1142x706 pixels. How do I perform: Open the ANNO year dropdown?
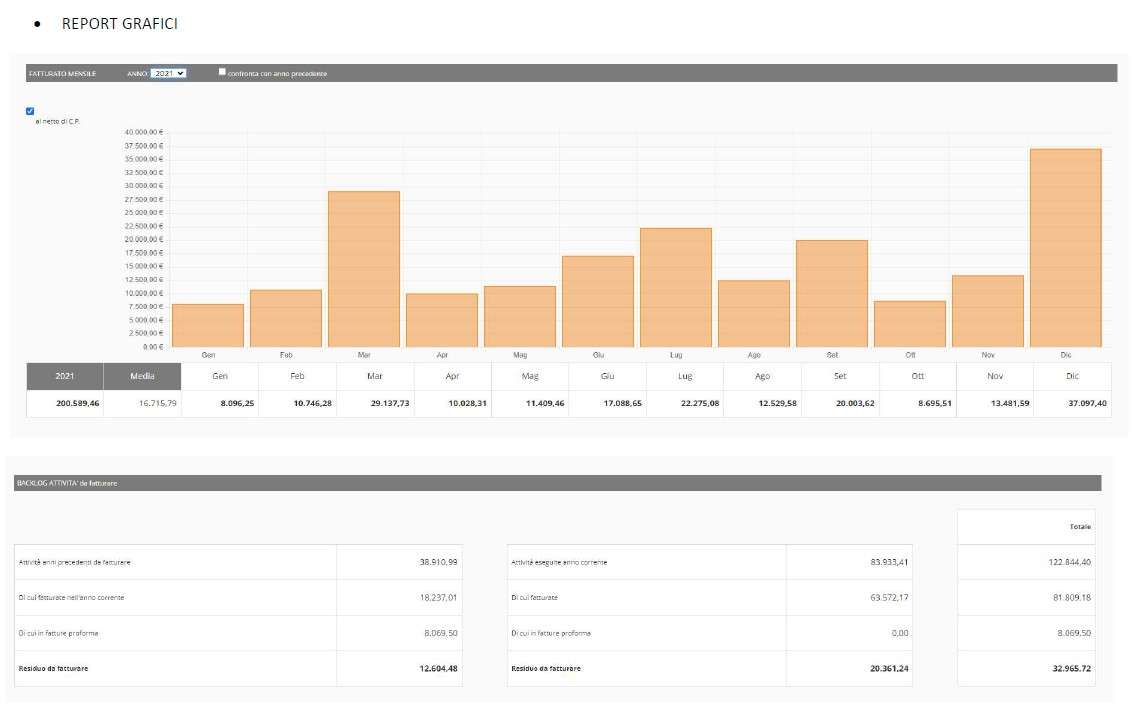(168, 74)
